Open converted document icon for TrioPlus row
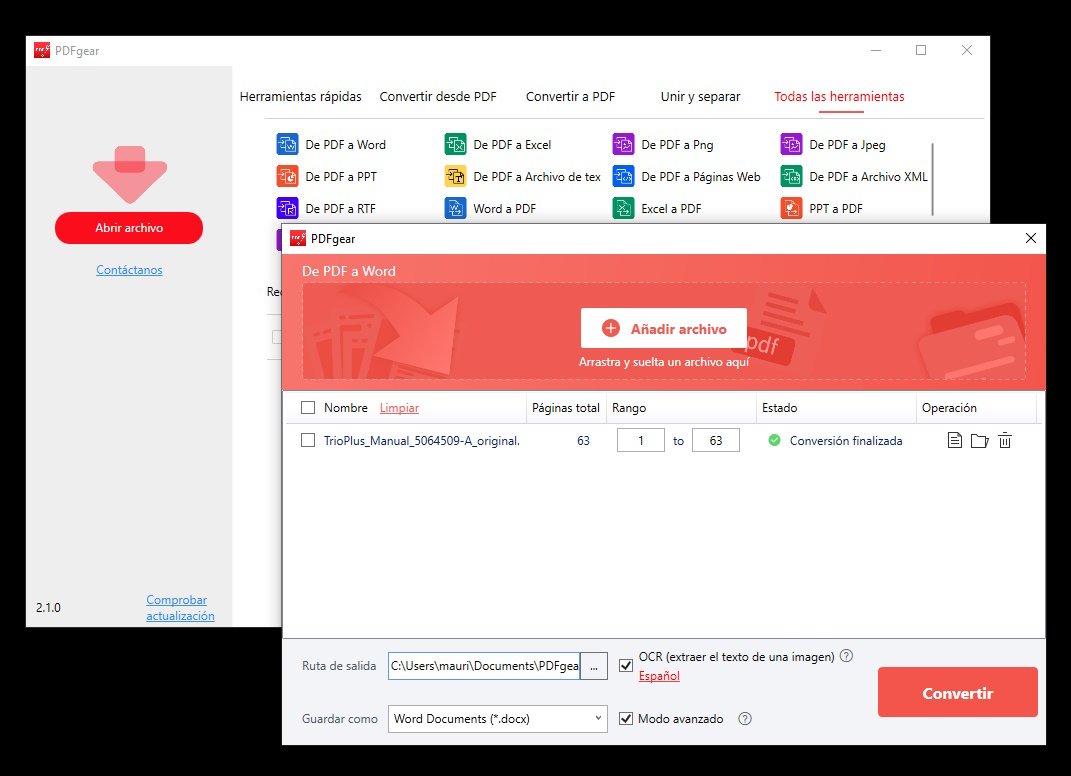 point(955,441)
